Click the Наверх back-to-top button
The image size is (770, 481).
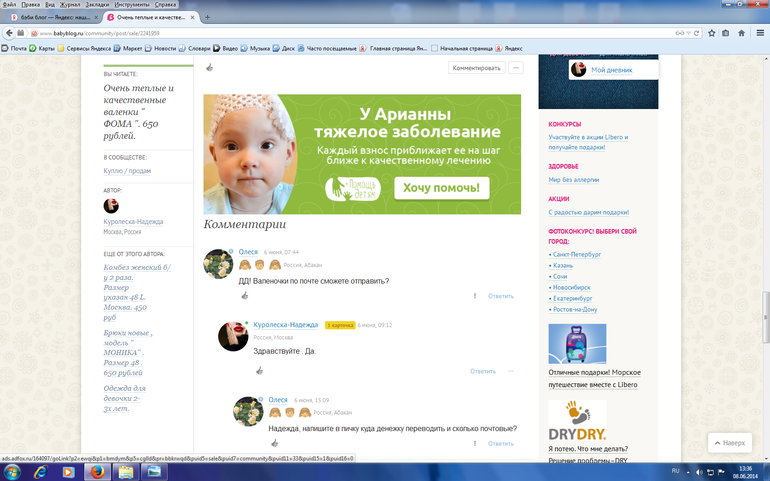(730, 443)
